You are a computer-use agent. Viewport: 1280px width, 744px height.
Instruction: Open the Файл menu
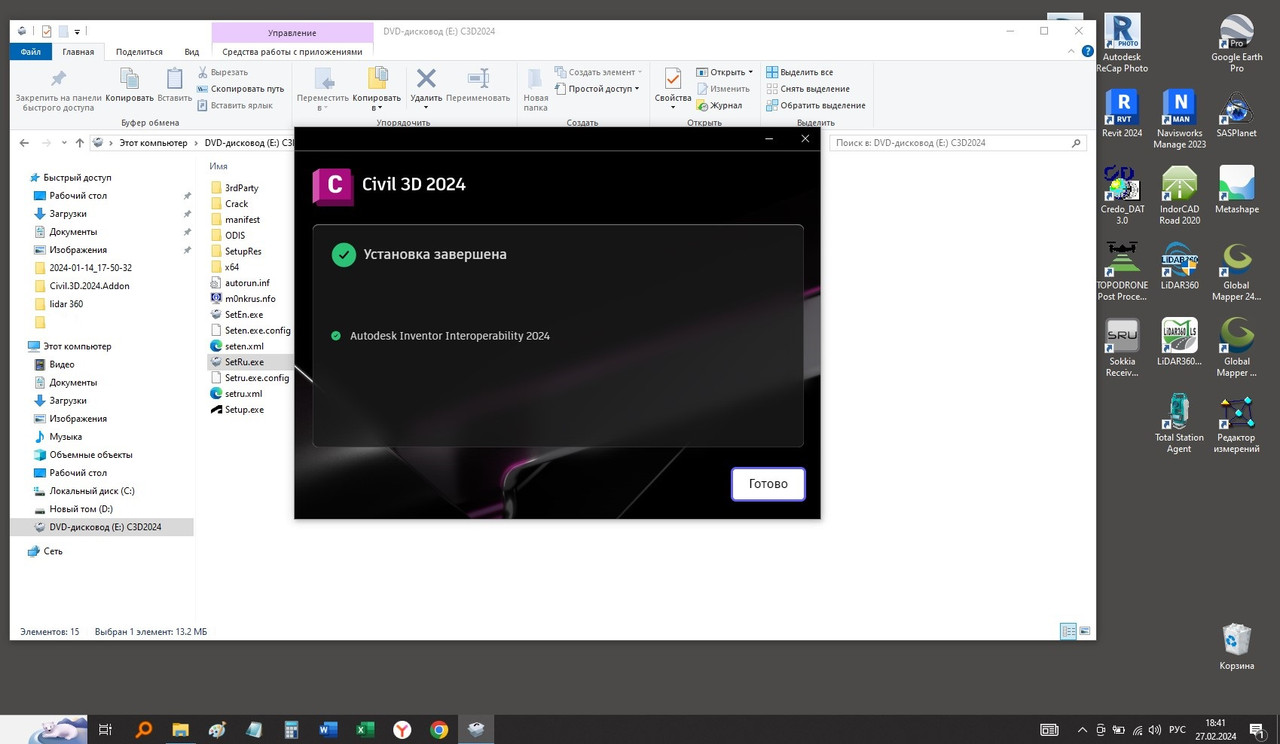click(30, 51)
